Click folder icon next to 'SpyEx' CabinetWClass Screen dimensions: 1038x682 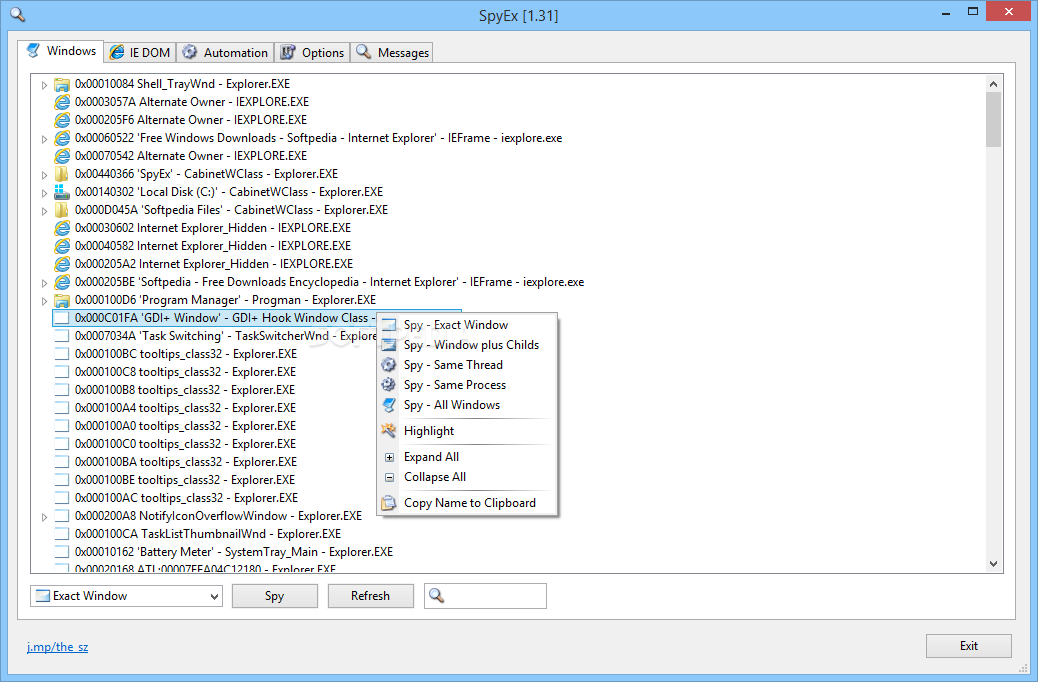tap(62, 174)
